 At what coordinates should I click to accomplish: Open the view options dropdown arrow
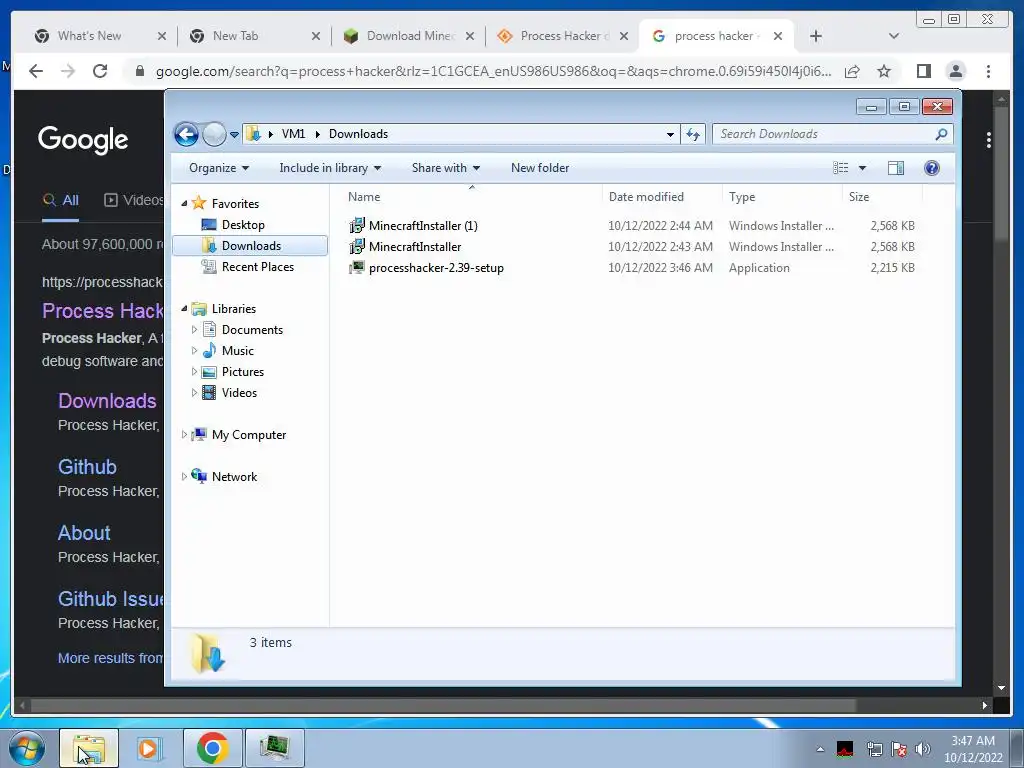tap(862, 168)
